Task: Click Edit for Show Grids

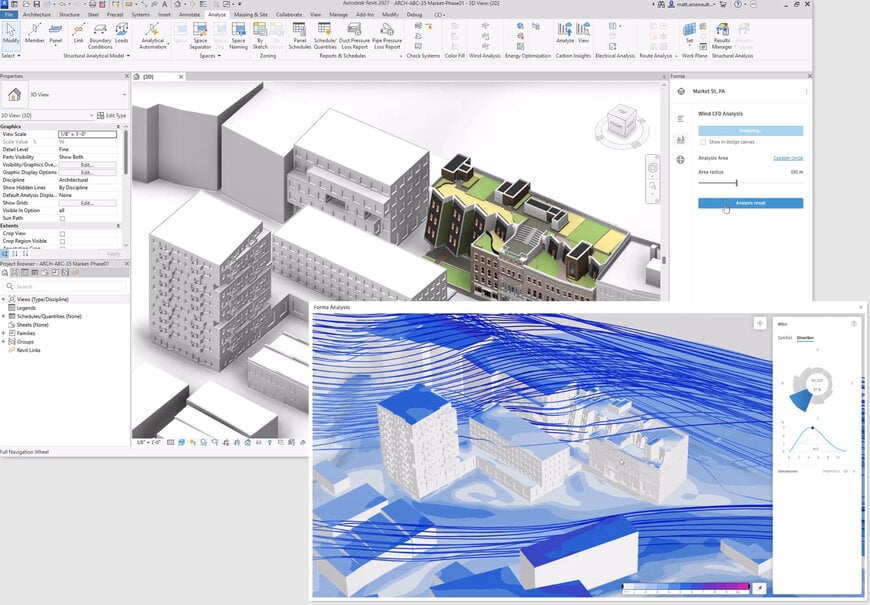Action: (88, 203)
